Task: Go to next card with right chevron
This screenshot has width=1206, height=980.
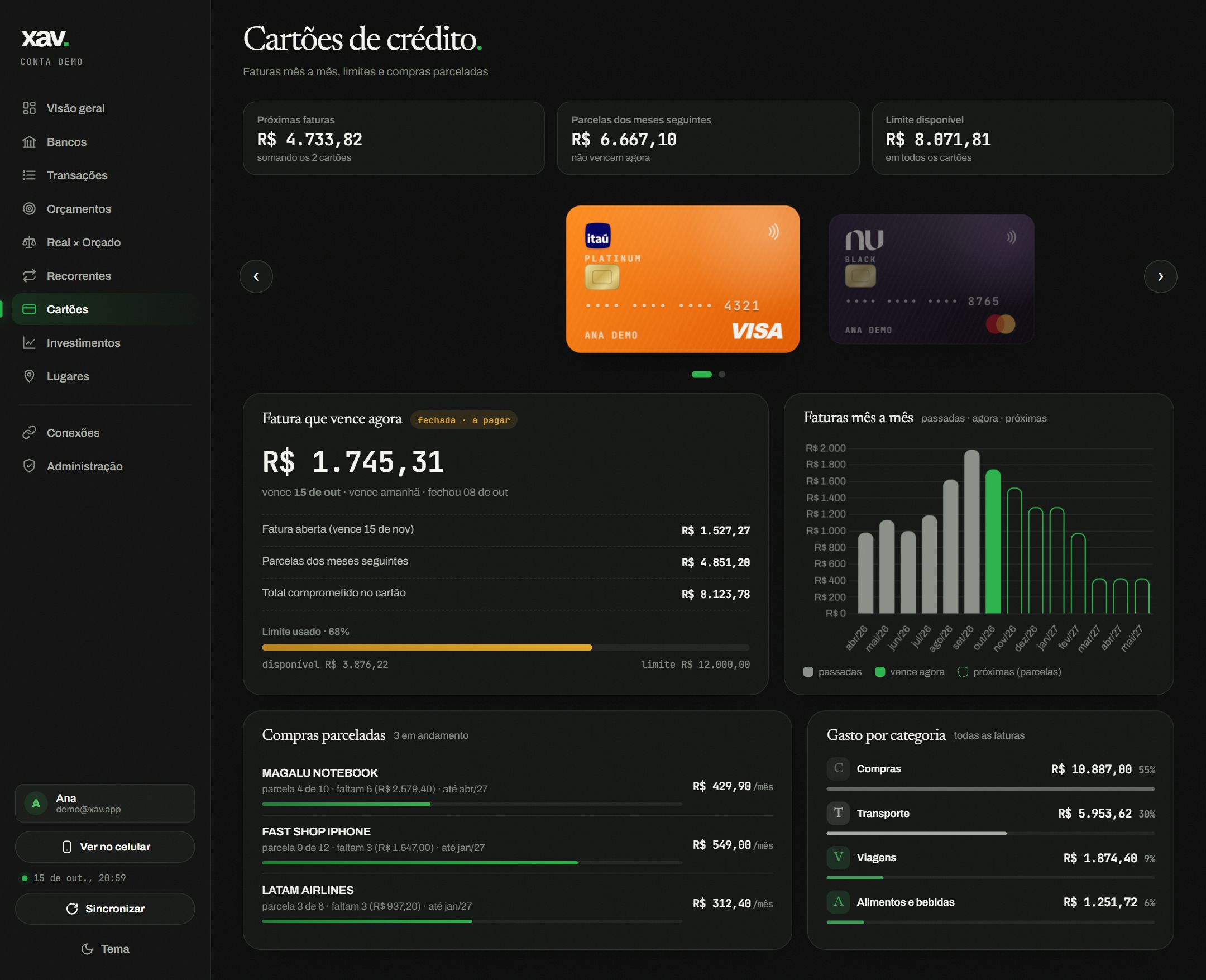Action: (1160, 276)
